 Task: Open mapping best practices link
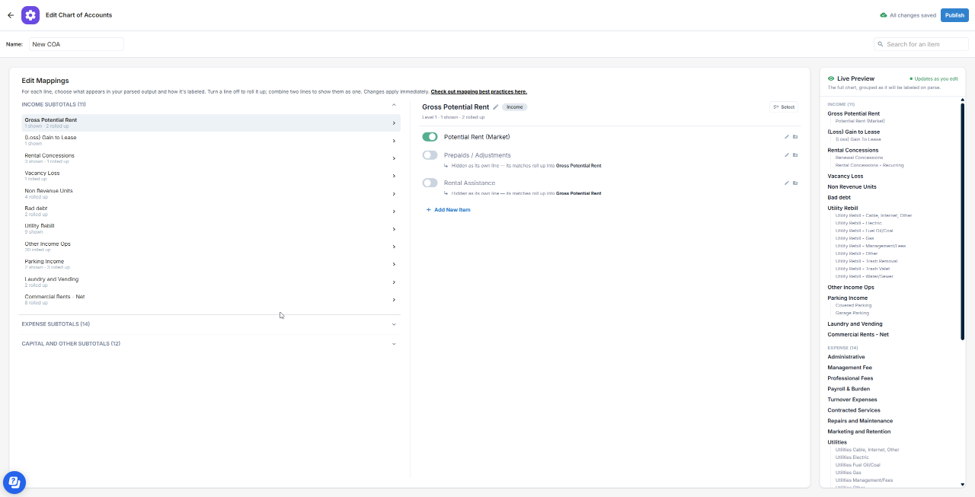(479, 91)
